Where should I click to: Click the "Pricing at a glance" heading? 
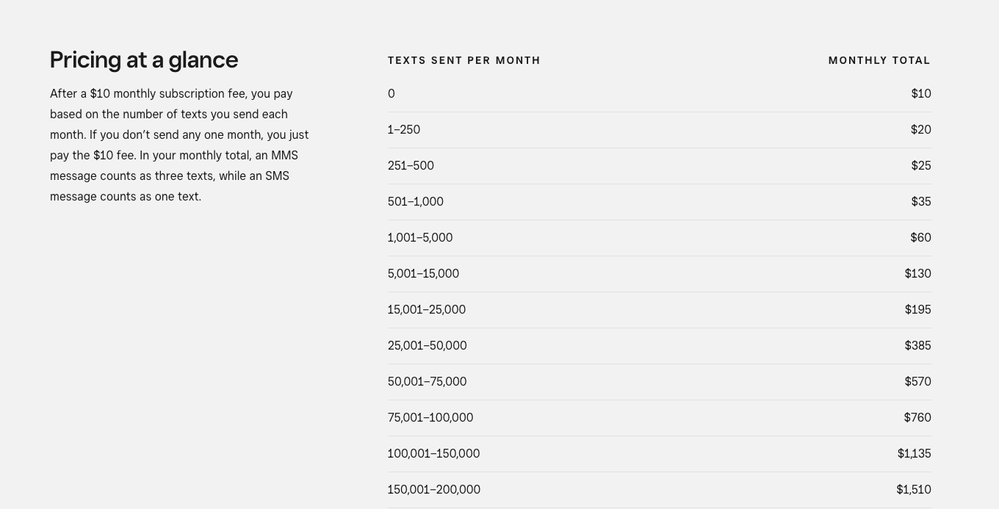point(144,60)
